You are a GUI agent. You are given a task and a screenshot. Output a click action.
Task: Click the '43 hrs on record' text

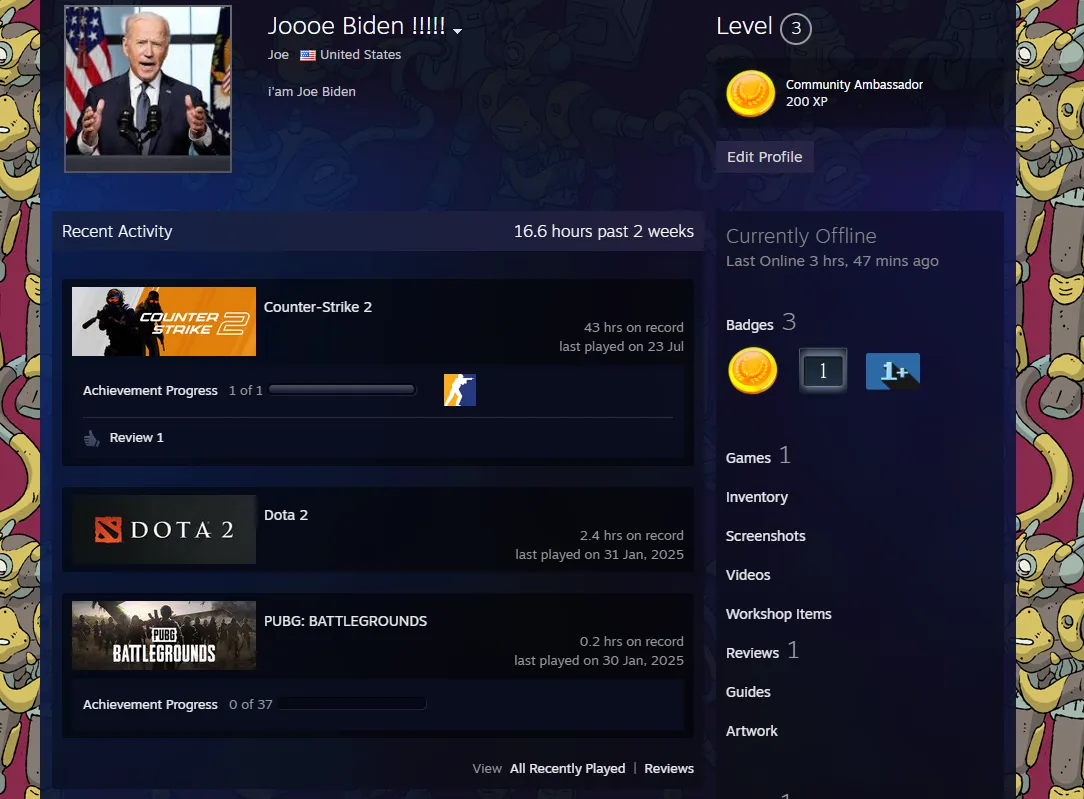click(x=634, y=328)
